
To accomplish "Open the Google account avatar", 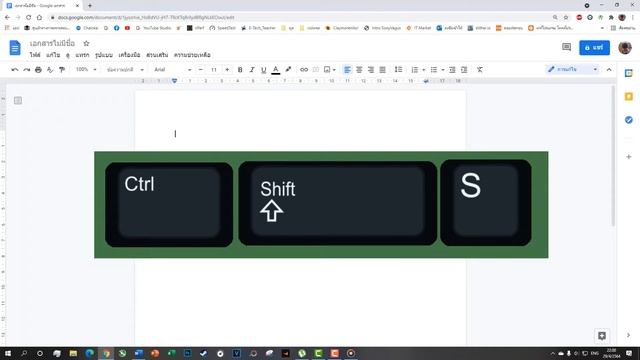I will (625, 48).
